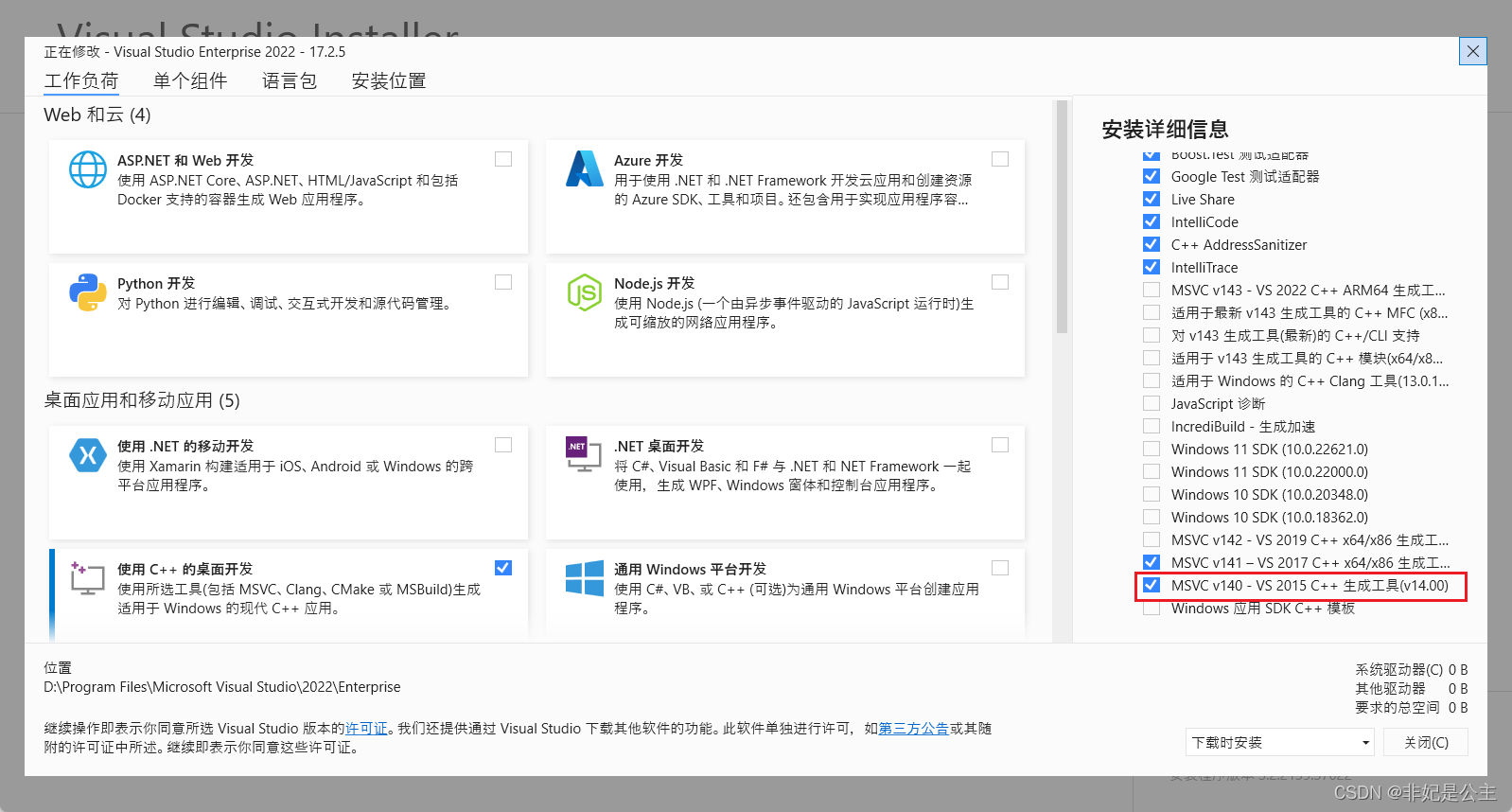Switch to the 语言包 tab

click(x=290, y=80)
